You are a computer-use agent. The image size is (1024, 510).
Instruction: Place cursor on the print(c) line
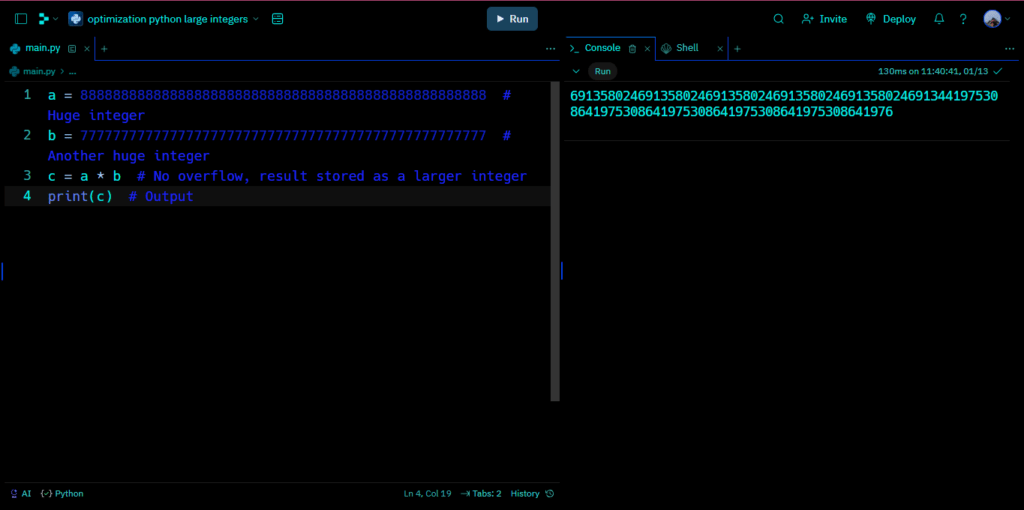[278, 196]
